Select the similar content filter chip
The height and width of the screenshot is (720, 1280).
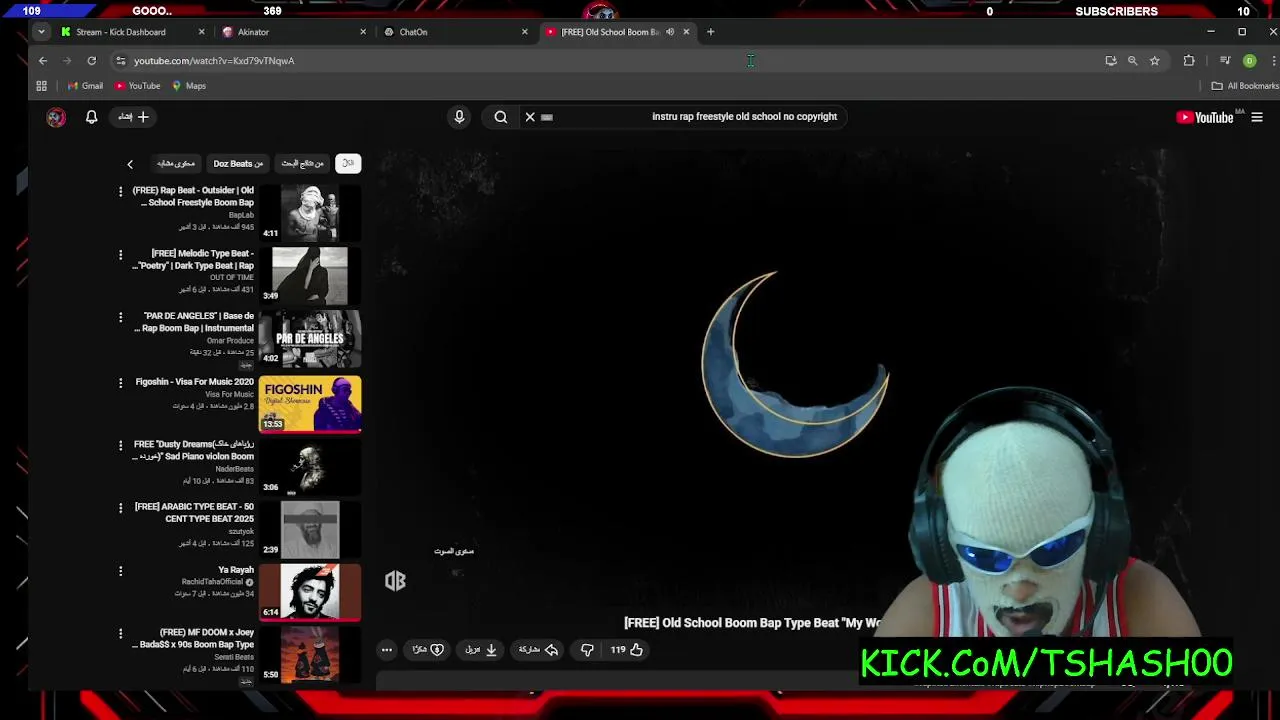coord(176,164)
